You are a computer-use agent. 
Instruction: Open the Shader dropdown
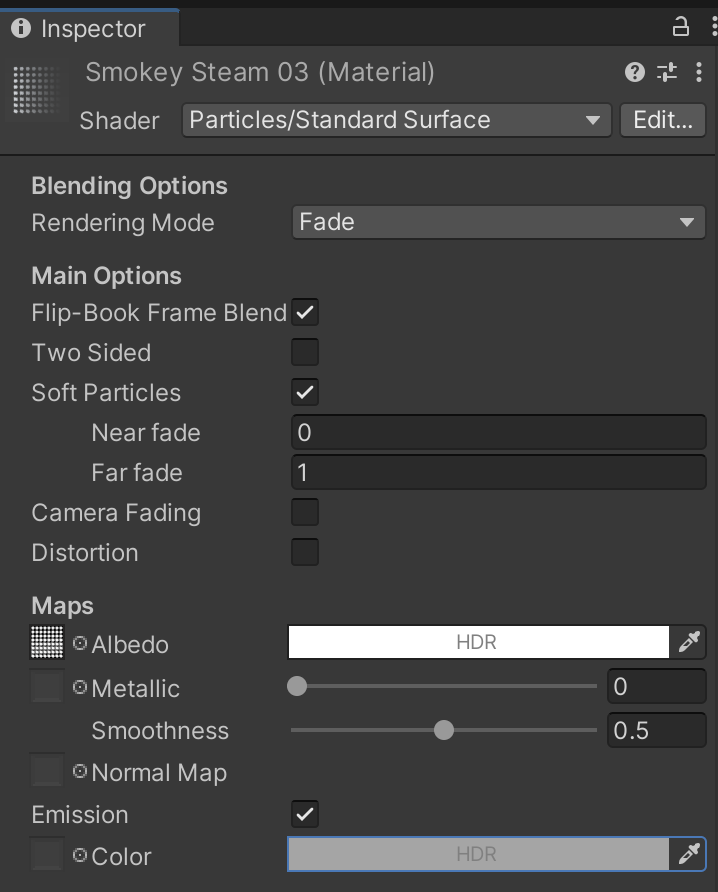tap(396, 120)
